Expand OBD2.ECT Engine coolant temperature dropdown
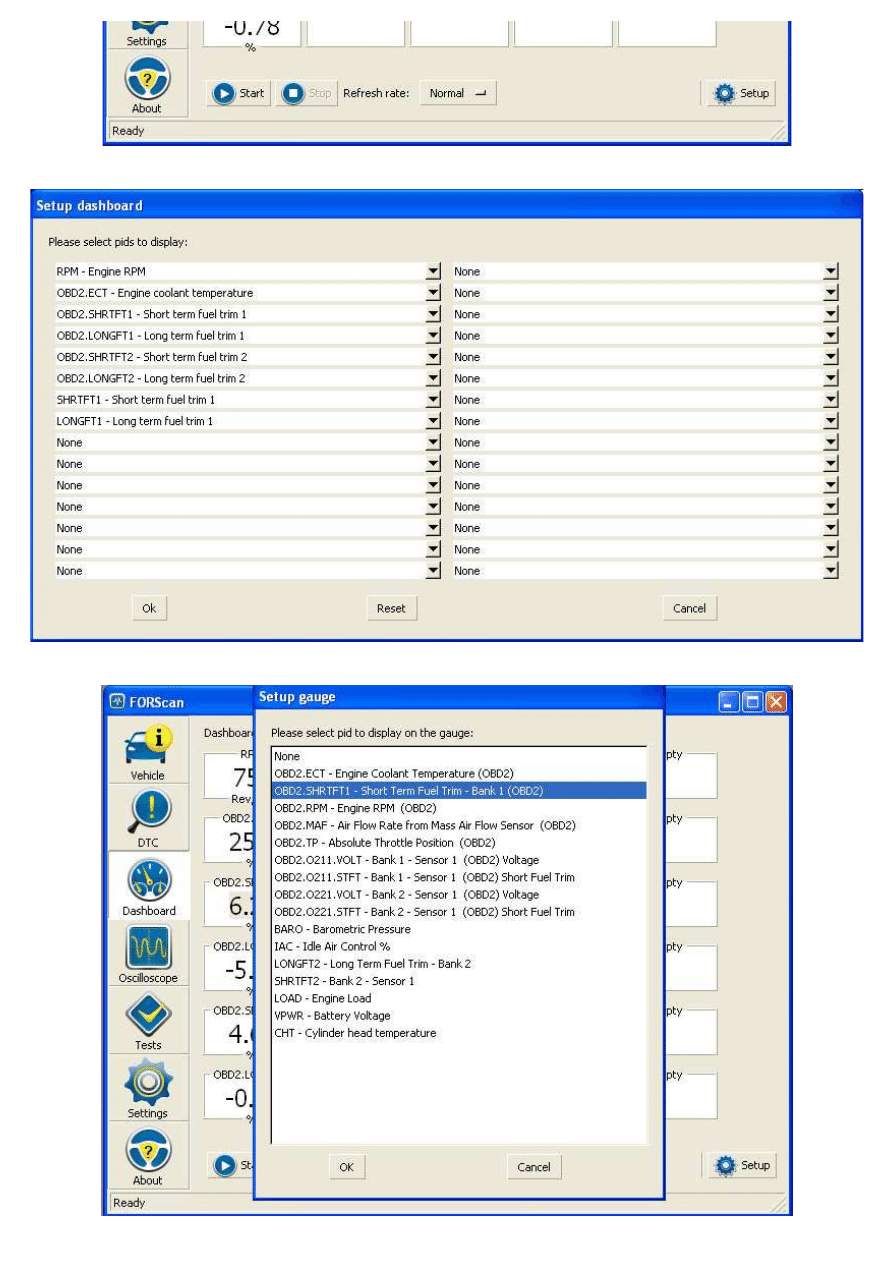Image resolution: width=893 pixels, height=1263 pixels. [433, 293]
